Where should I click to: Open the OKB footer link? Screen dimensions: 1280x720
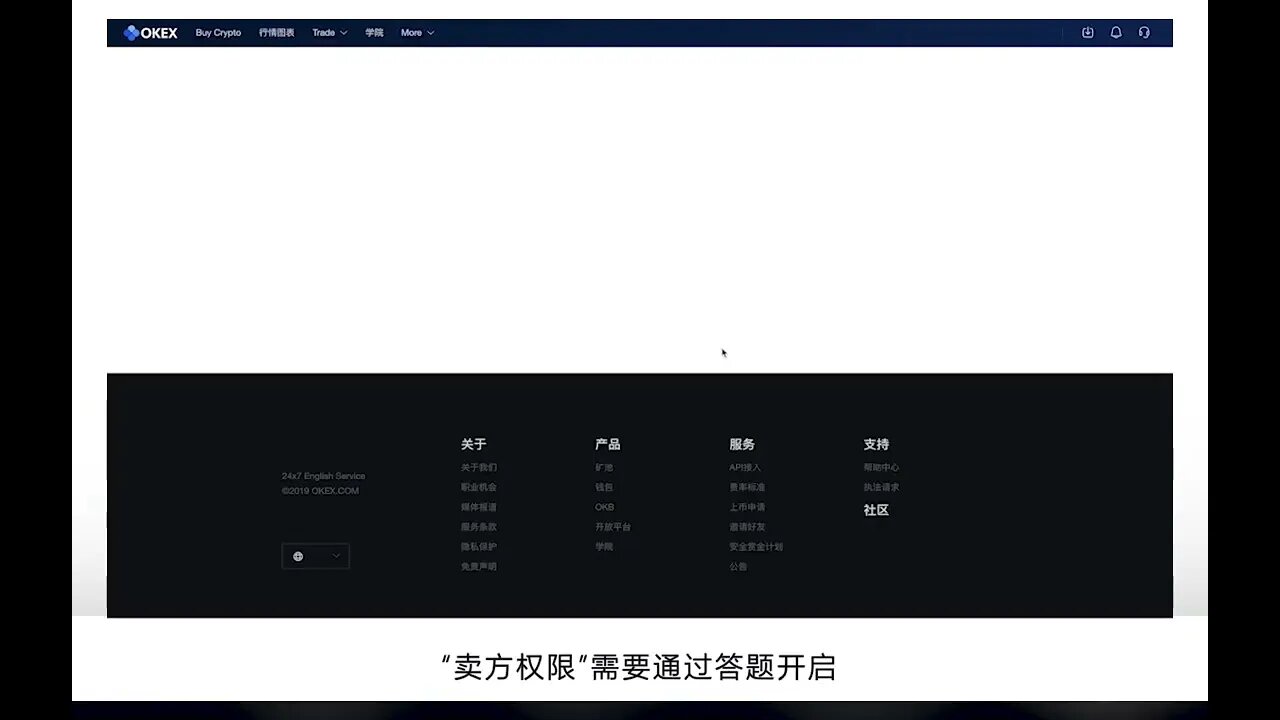point(605,507)
